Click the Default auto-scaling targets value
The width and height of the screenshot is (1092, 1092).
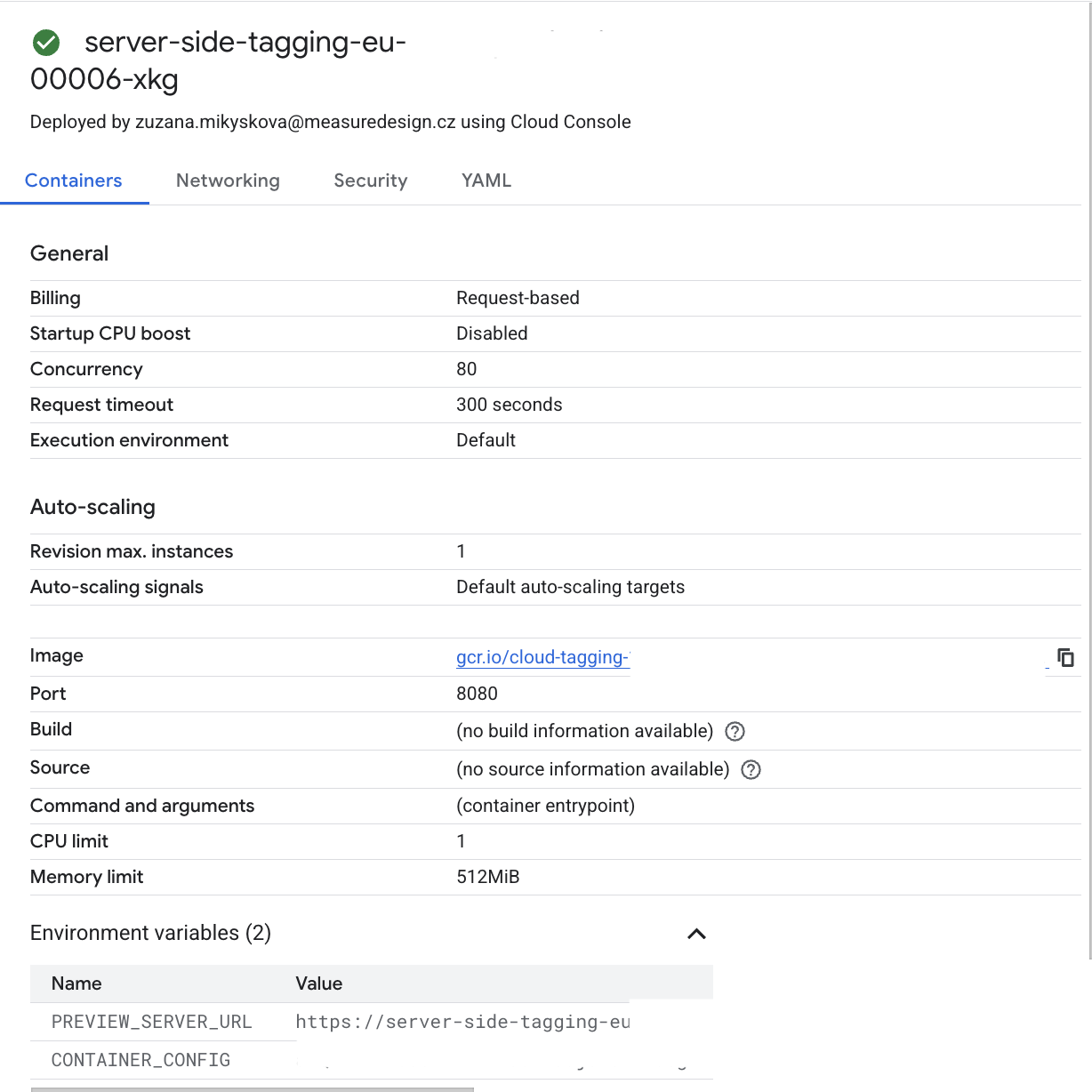pyautogui.click(x=570, y=587)
